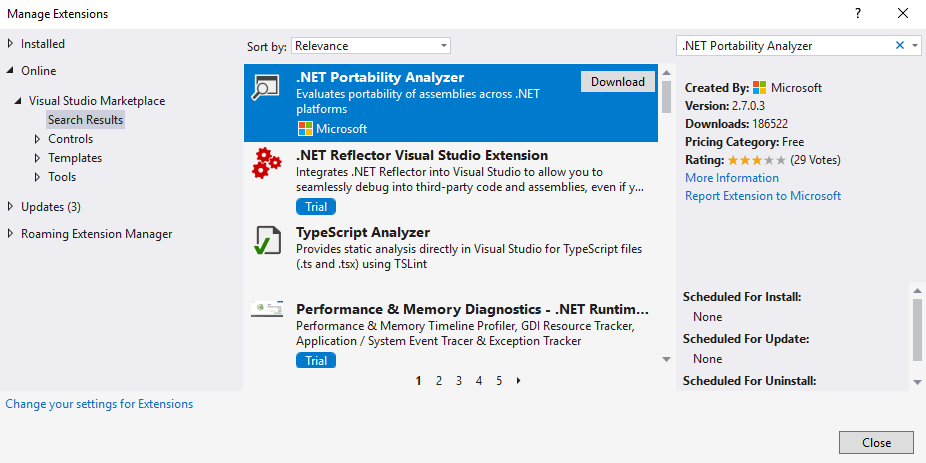926x463 pixels.
Task: Click the Microsoft logo in the selected result
Action: [x=305, y=129]
